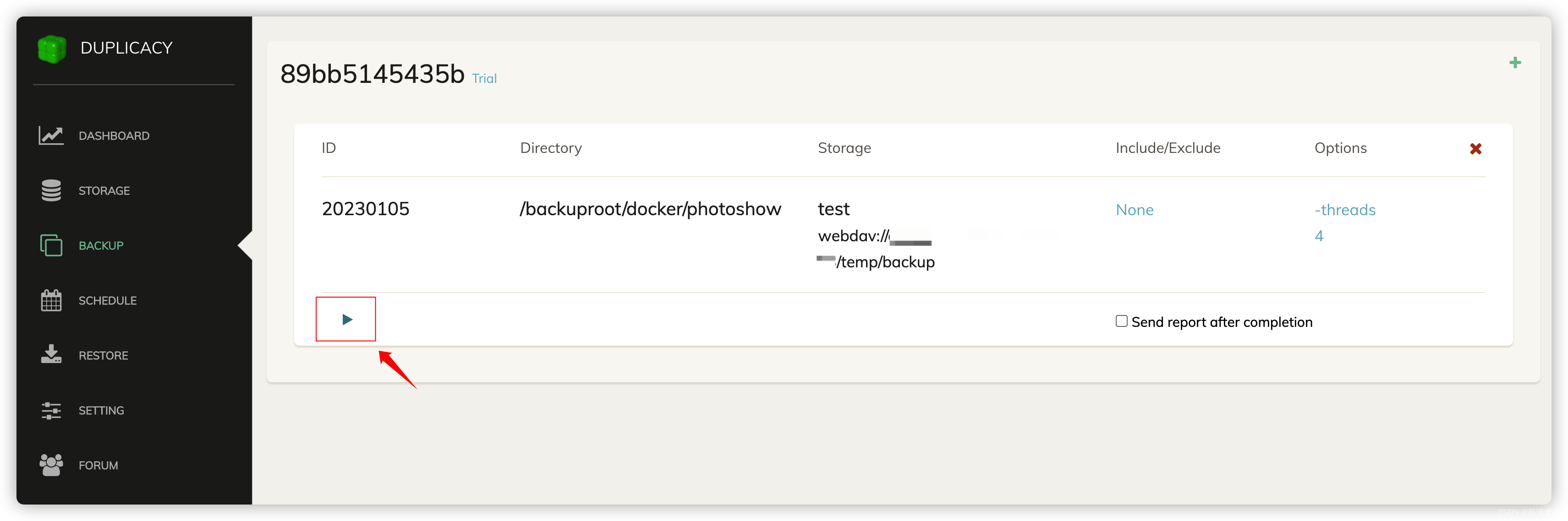The image size is (1568, 521).
Task: Go to STORAGE menu item
Action: click(104, 190)
